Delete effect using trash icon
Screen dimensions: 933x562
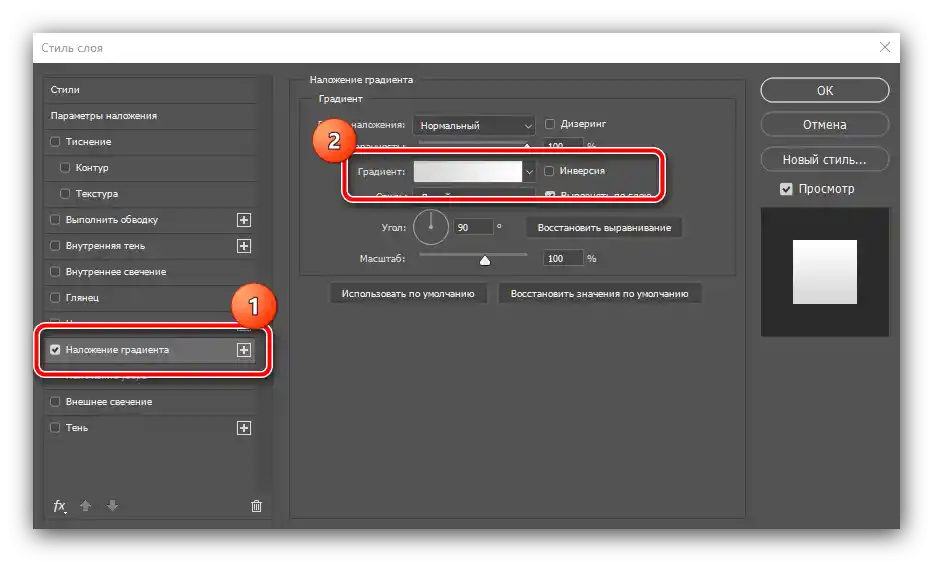[x=256, y=506]
